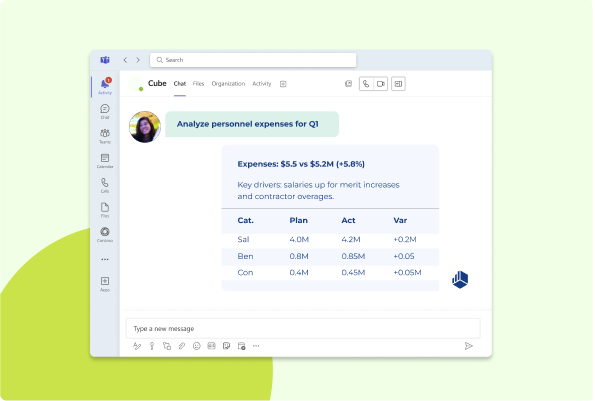Open the Chat icon in sidebar
The width and height of the screenshot is (595, 401).
pyautogui.click(x=105, y=112)
